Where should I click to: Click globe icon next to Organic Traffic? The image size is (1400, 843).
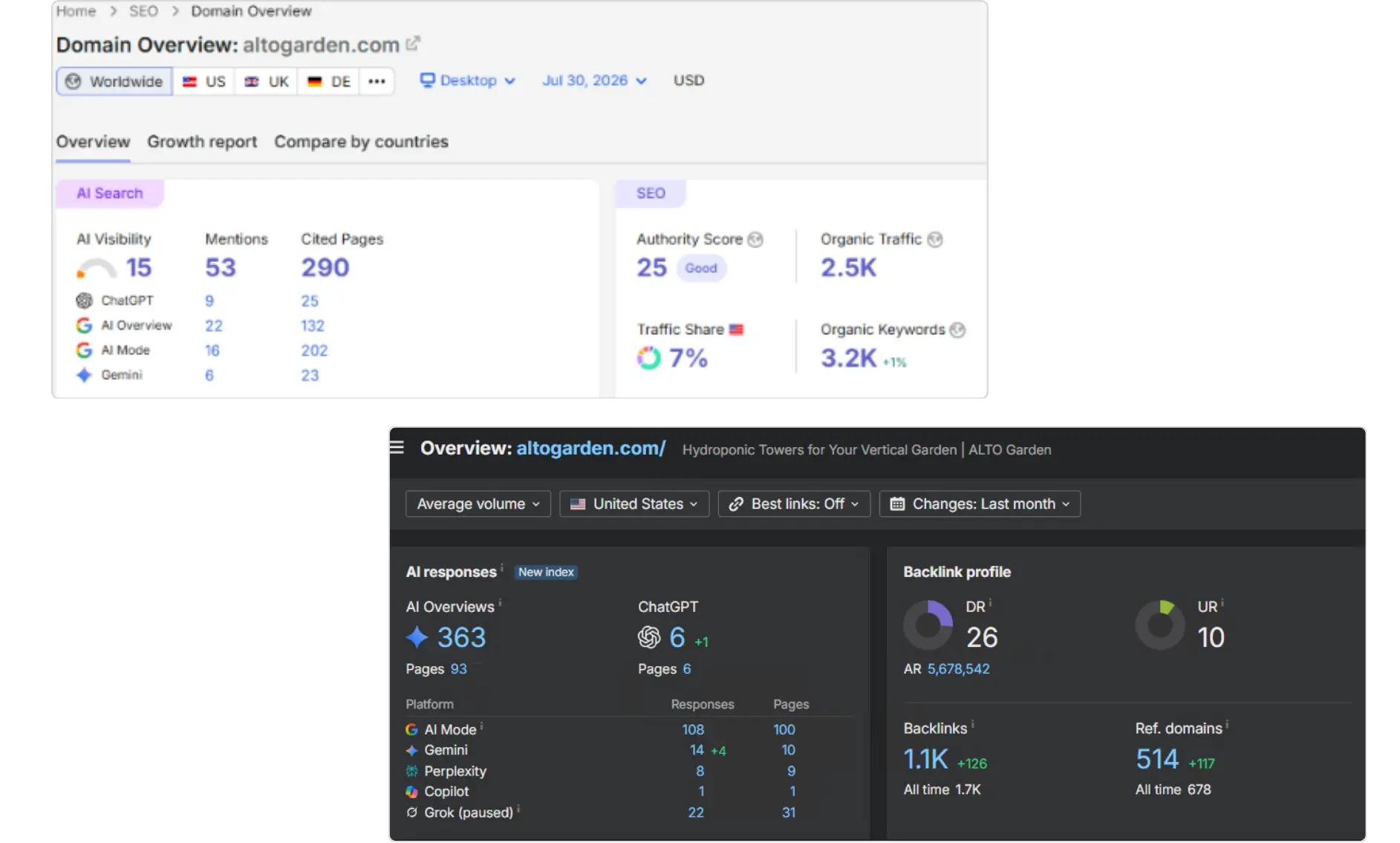click(935, 239)
